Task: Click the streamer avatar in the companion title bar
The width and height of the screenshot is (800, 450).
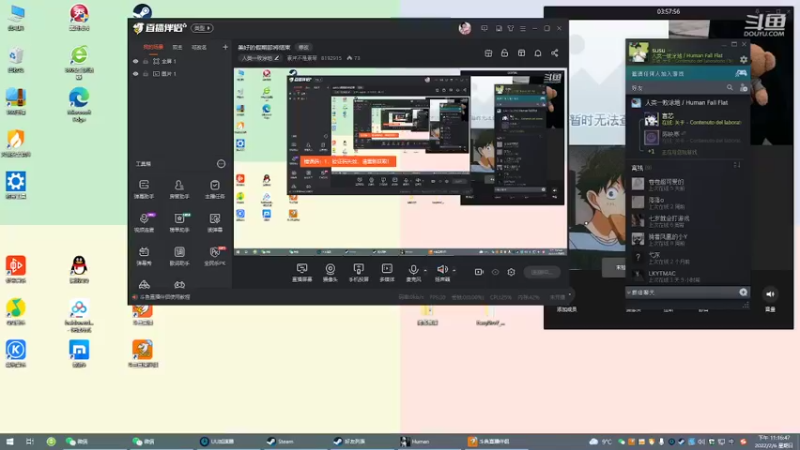Action: [x=465, y=28]
